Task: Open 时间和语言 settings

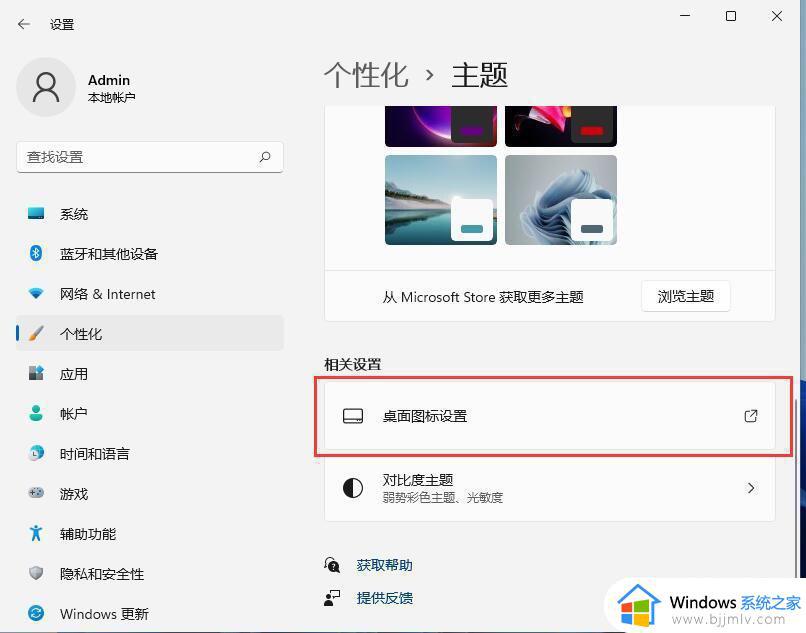Action: tap(150, 453)
